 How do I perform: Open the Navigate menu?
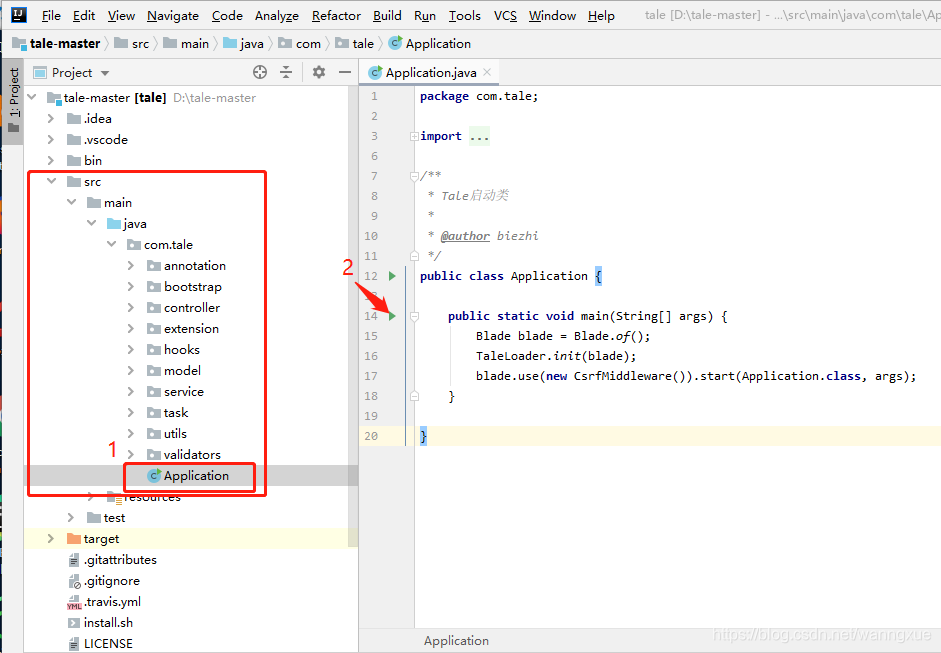tap(173, 16)
